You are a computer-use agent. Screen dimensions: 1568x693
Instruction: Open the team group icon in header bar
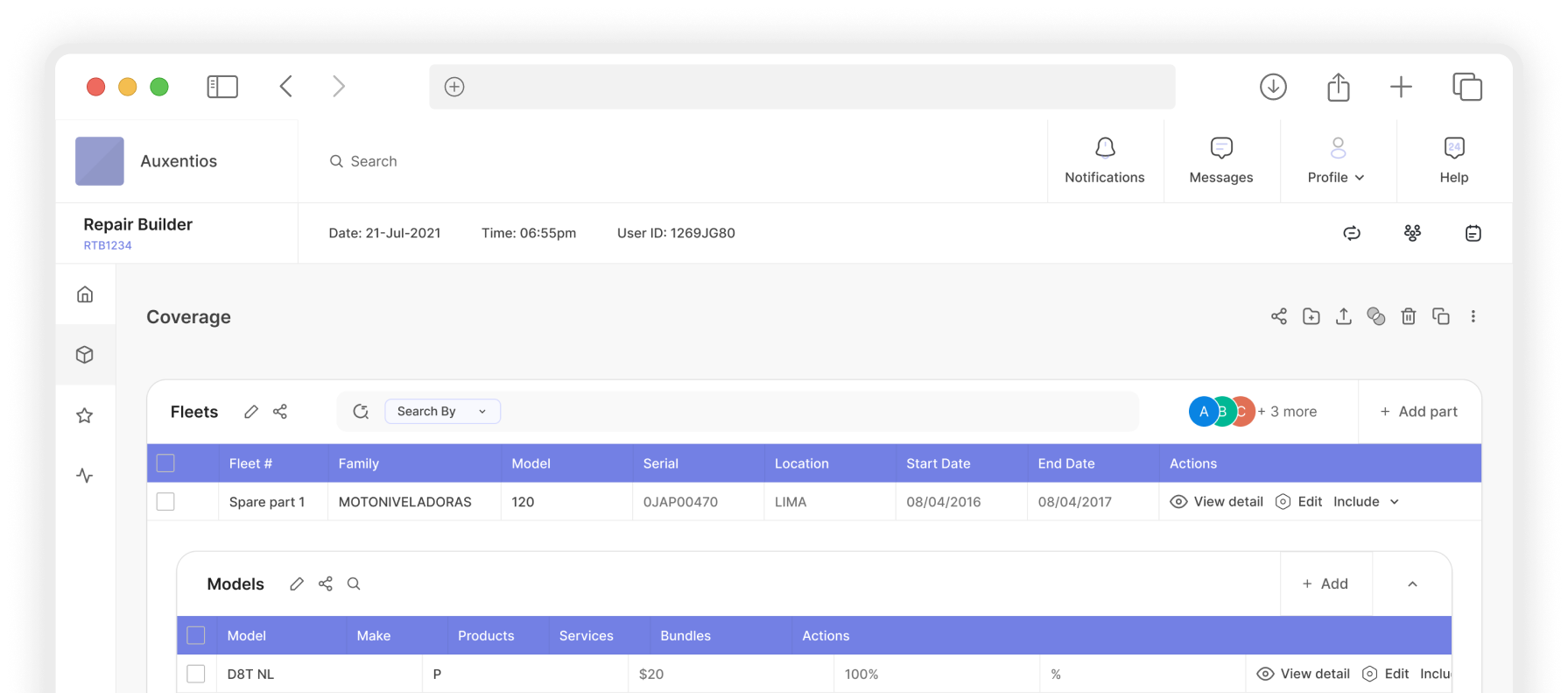(1412, 233)
